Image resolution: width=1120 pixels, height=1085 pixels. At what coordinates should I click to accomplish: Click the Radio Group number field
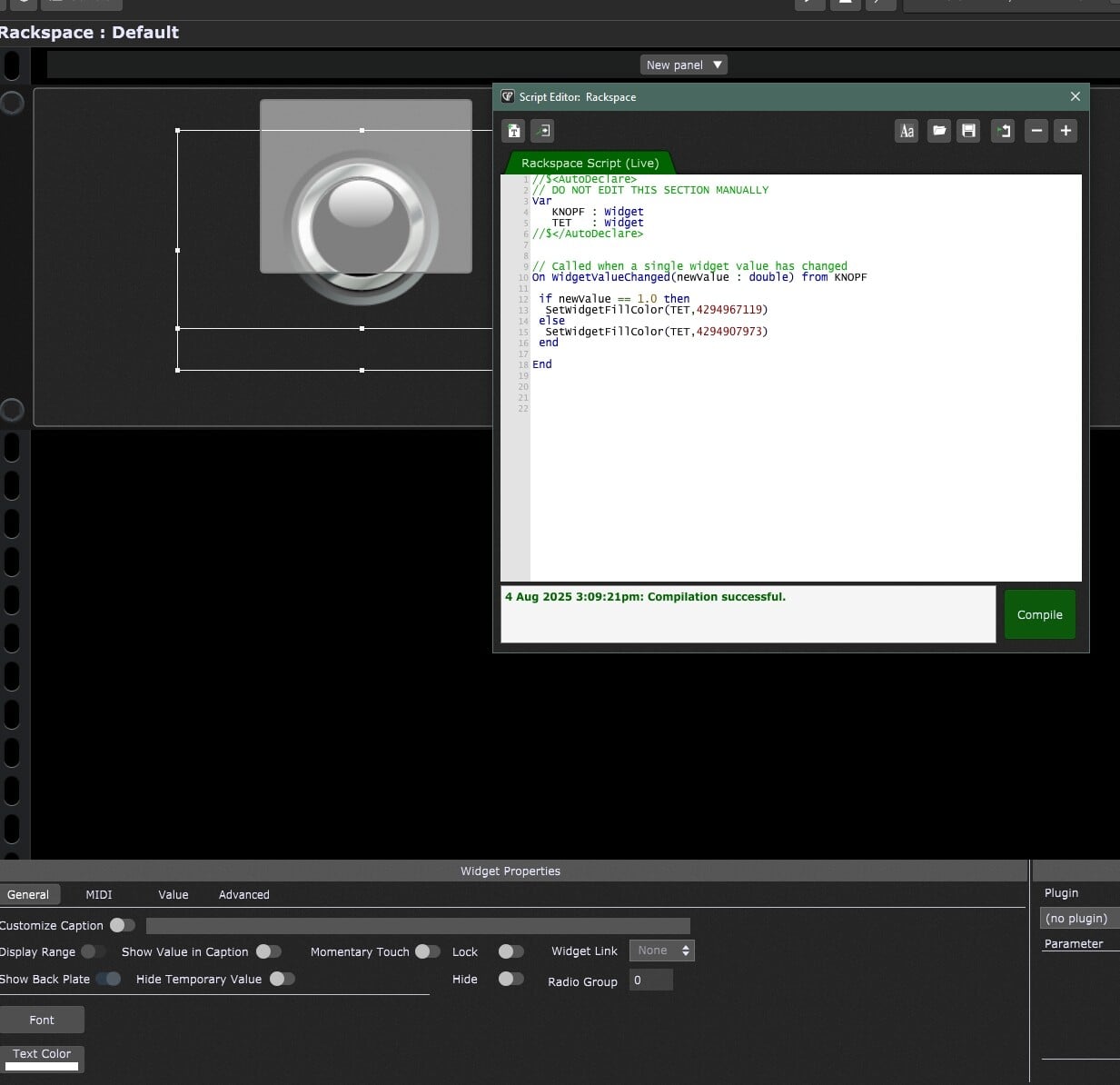click(650, 980)
